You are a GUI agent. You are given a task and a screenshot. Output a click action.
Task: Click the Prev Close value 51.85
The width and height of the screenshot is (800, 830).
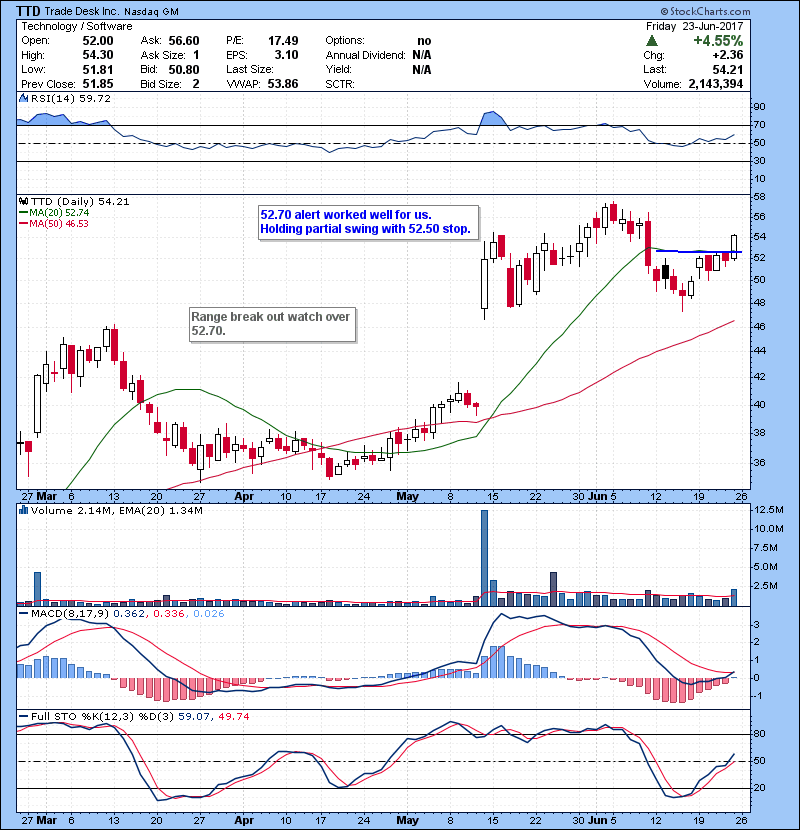[x=98, y=84]
